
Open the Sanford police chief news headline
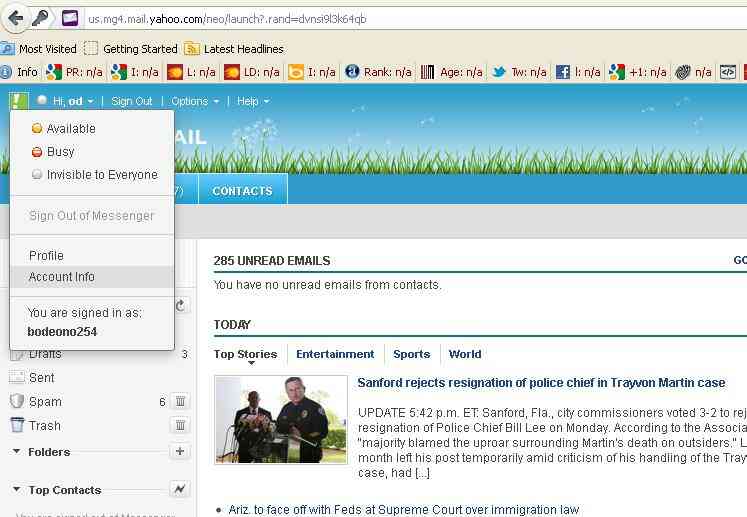coord(541,383)
